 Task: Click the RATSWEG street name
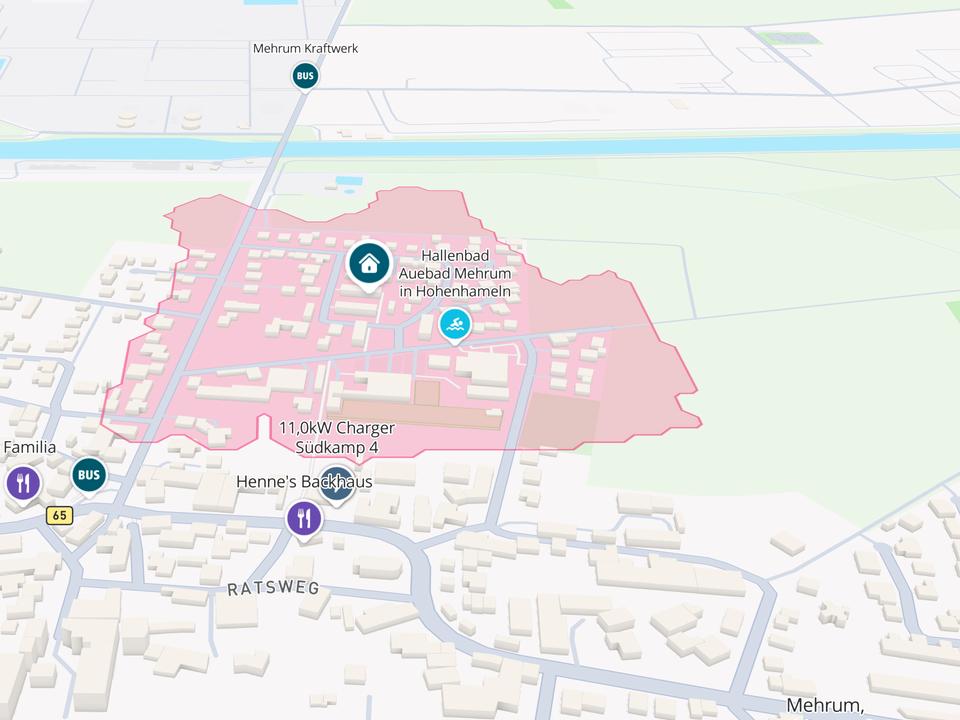point(273,588)
